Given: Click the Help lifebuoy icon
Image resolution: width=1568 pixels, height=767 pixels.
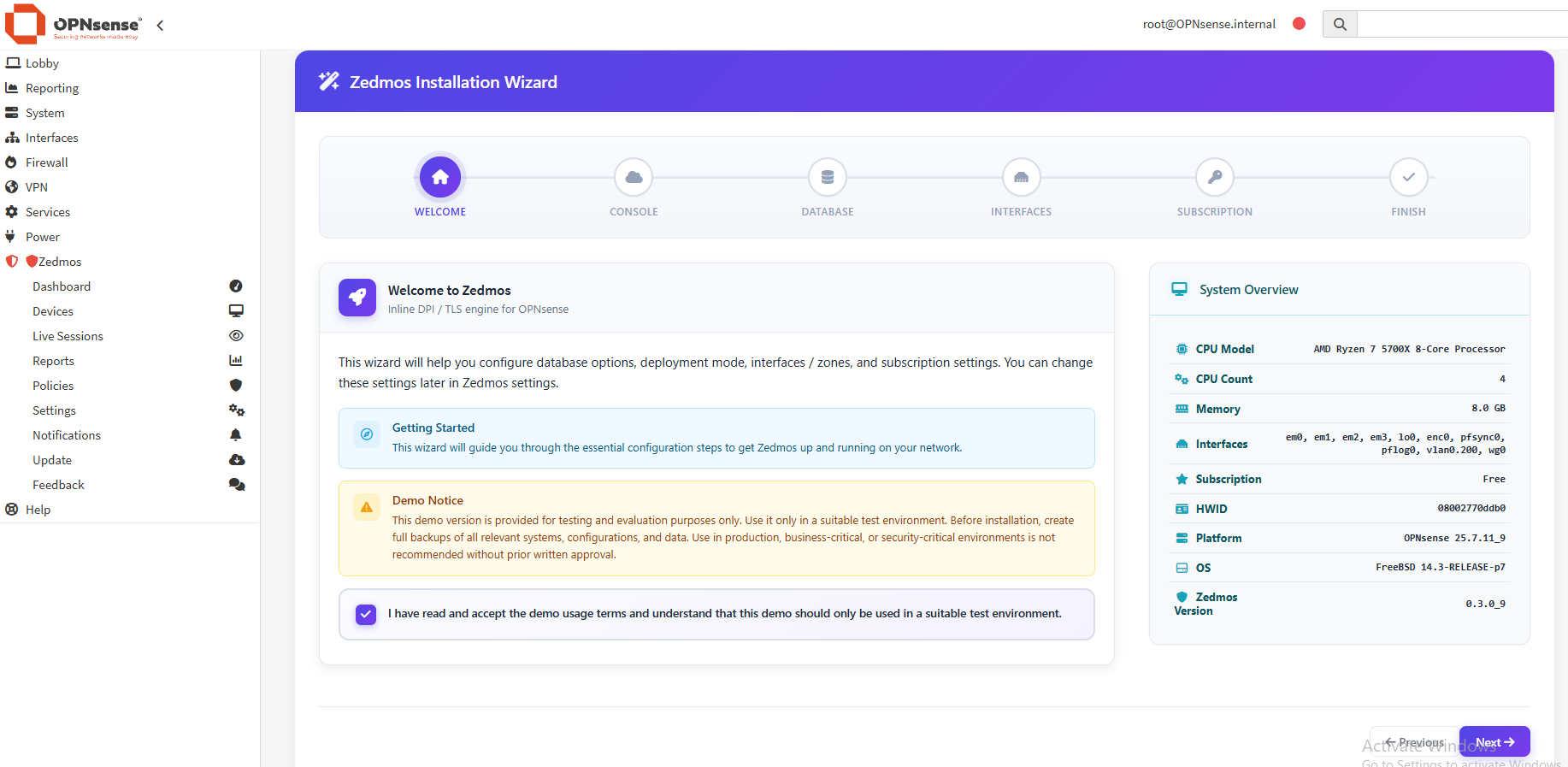Looking at the screenshot, I should click(12, 509).
